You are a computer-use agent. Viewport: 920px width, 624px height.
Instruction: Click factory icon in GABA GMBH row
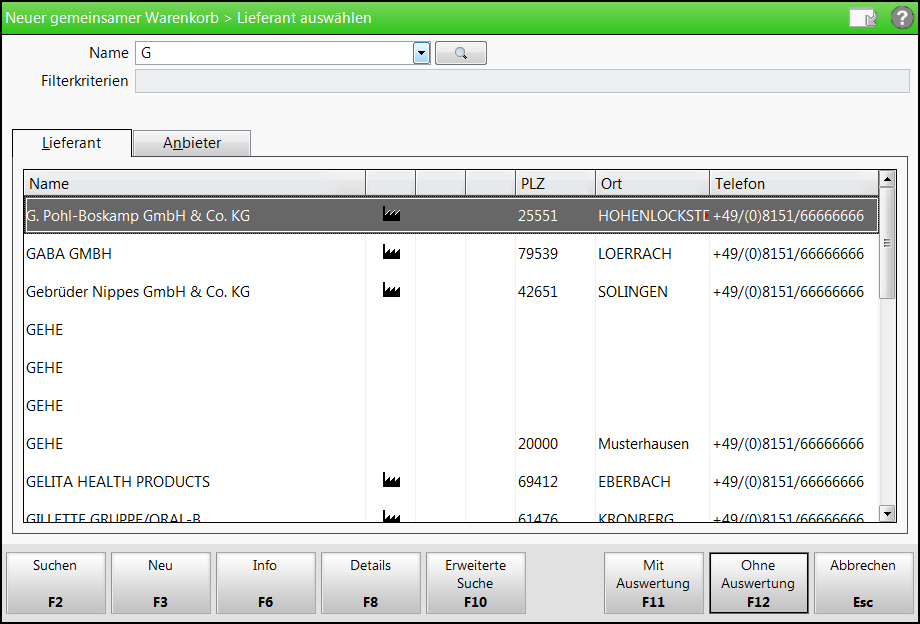[391, 252]
